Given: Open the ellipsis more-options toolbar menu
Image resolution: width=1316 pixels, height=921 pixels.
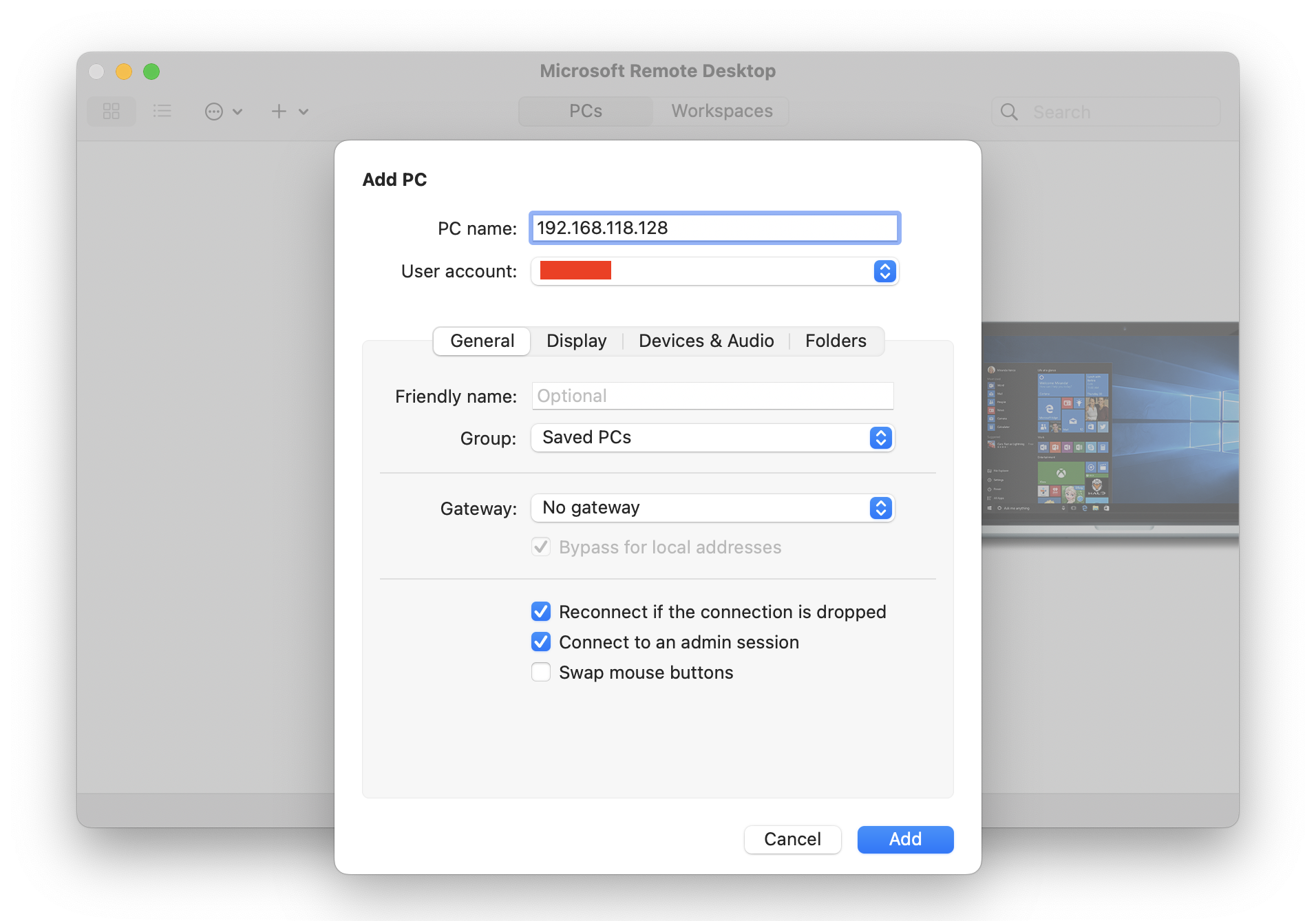Looking at the screenshot, I should tap(214, 112).
